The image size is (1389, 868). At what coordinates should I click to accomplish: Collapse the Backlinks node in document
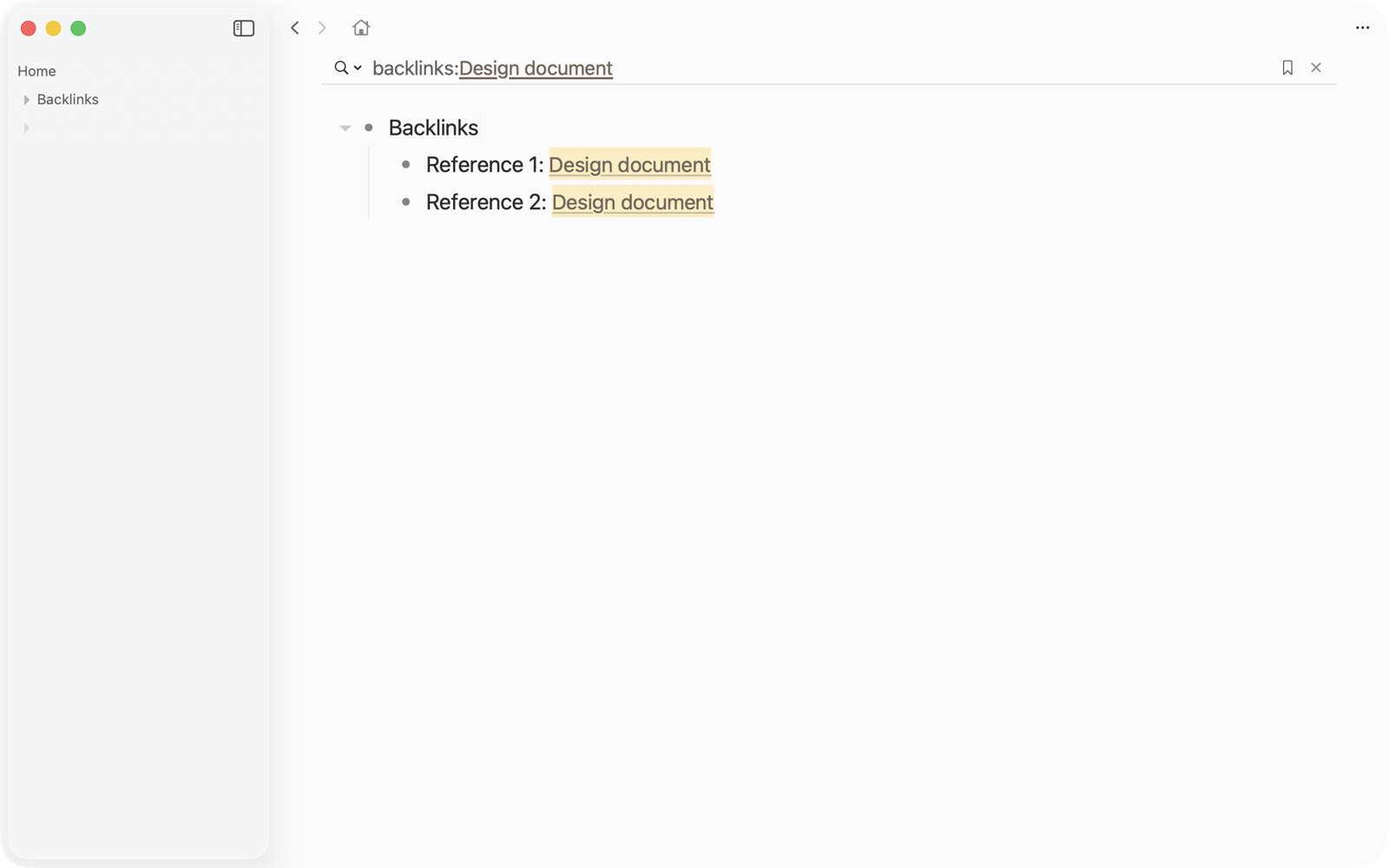tap(345, 128)
